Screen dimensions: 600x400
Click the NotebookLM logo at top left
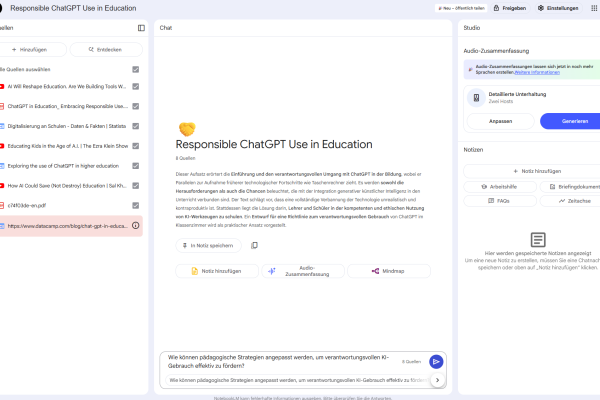1,8
